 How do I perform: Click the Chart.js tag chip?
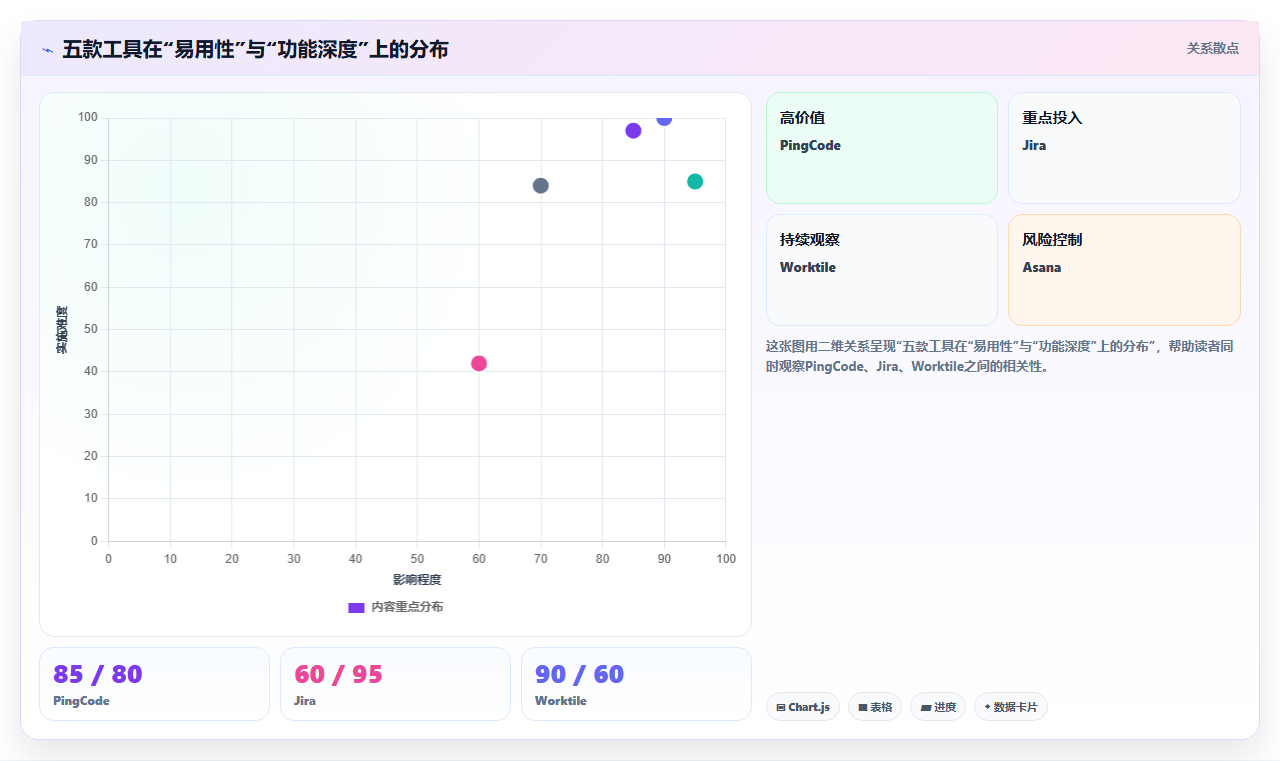(x=803, y=707)
